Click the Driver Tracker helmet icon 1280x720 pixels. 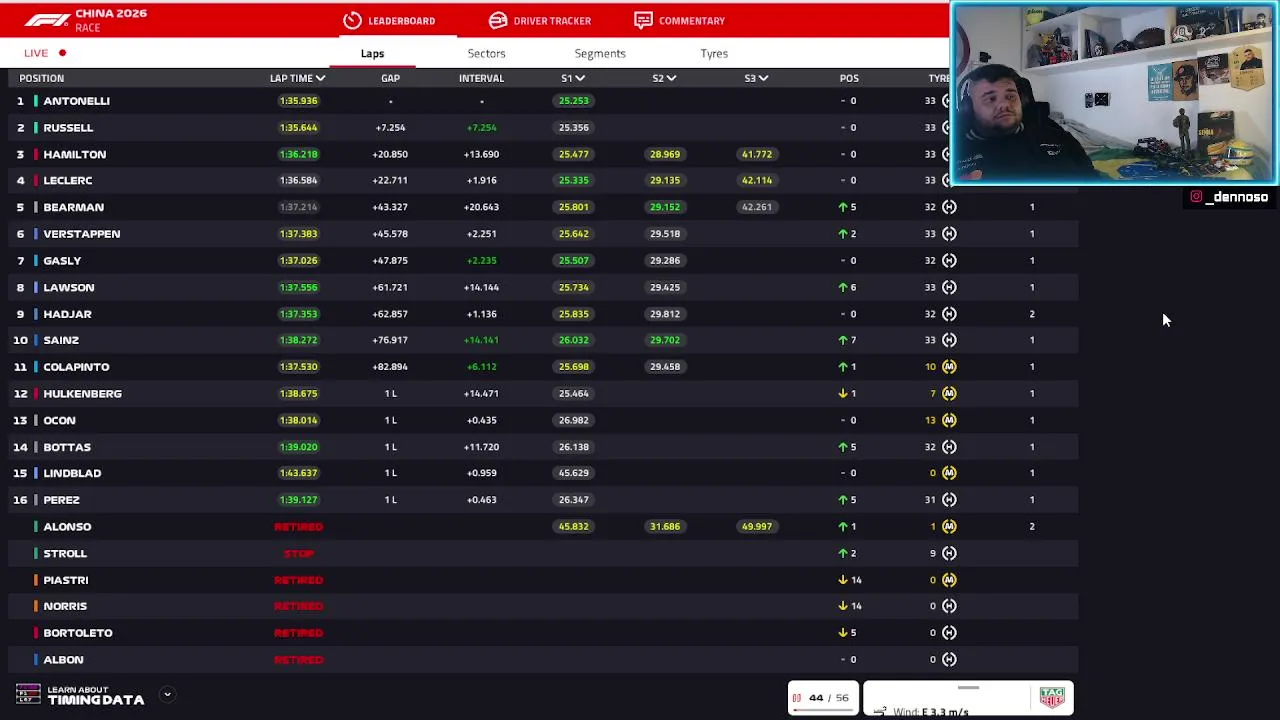pos(498,20)
